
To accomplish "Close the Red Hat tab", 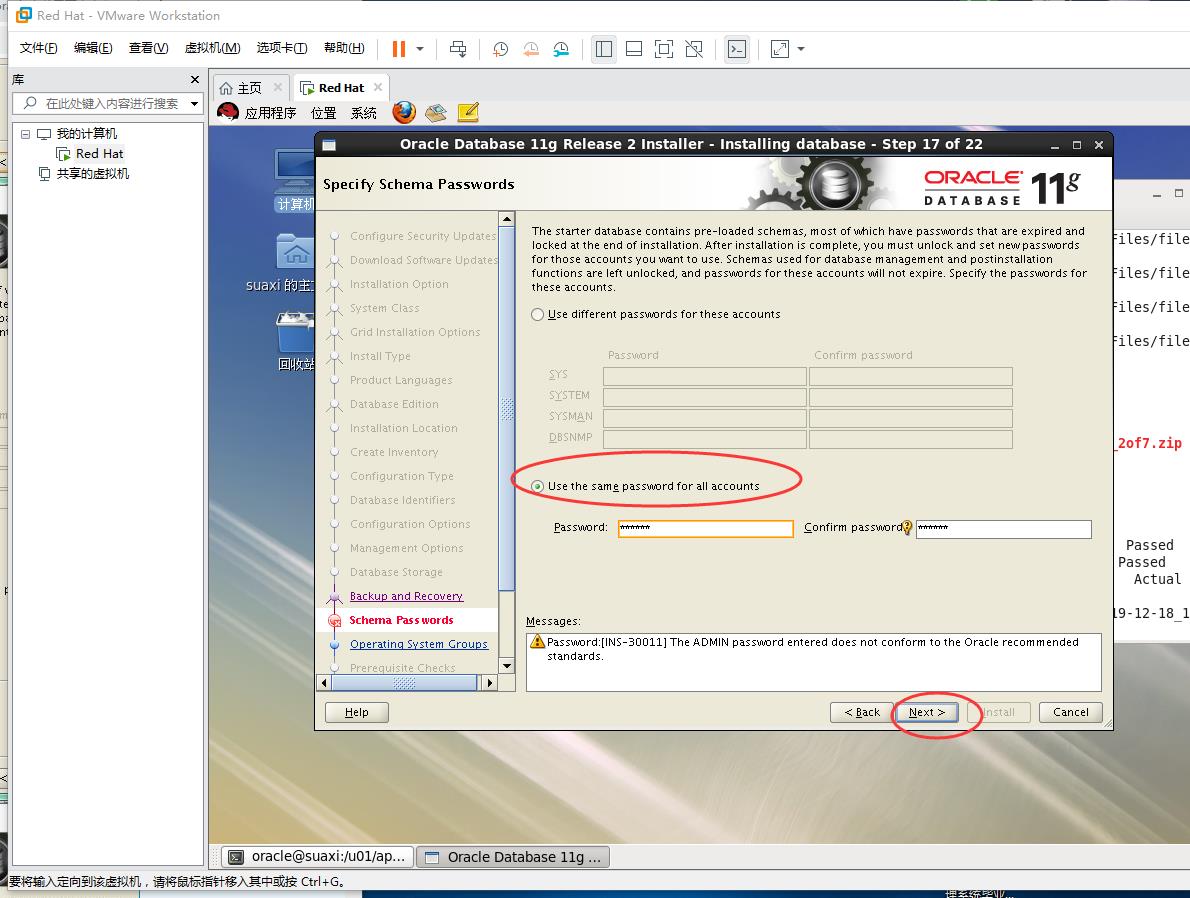I will 378,87.
